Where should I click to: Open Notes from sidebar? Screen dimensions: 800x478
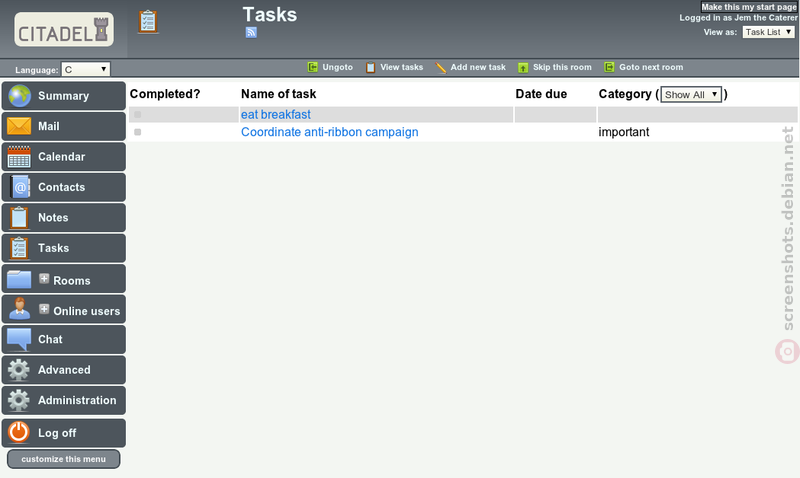click(64, 218)
